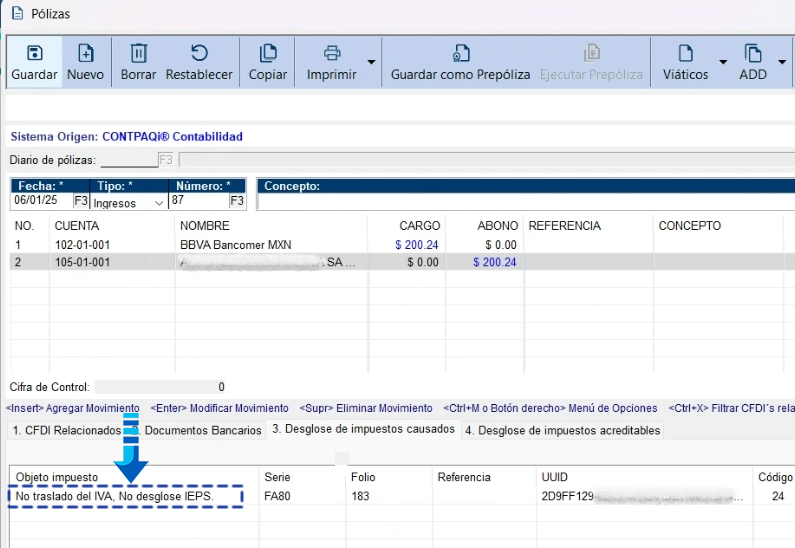Select Desglose de impuestos causados tab

(362, 430)
